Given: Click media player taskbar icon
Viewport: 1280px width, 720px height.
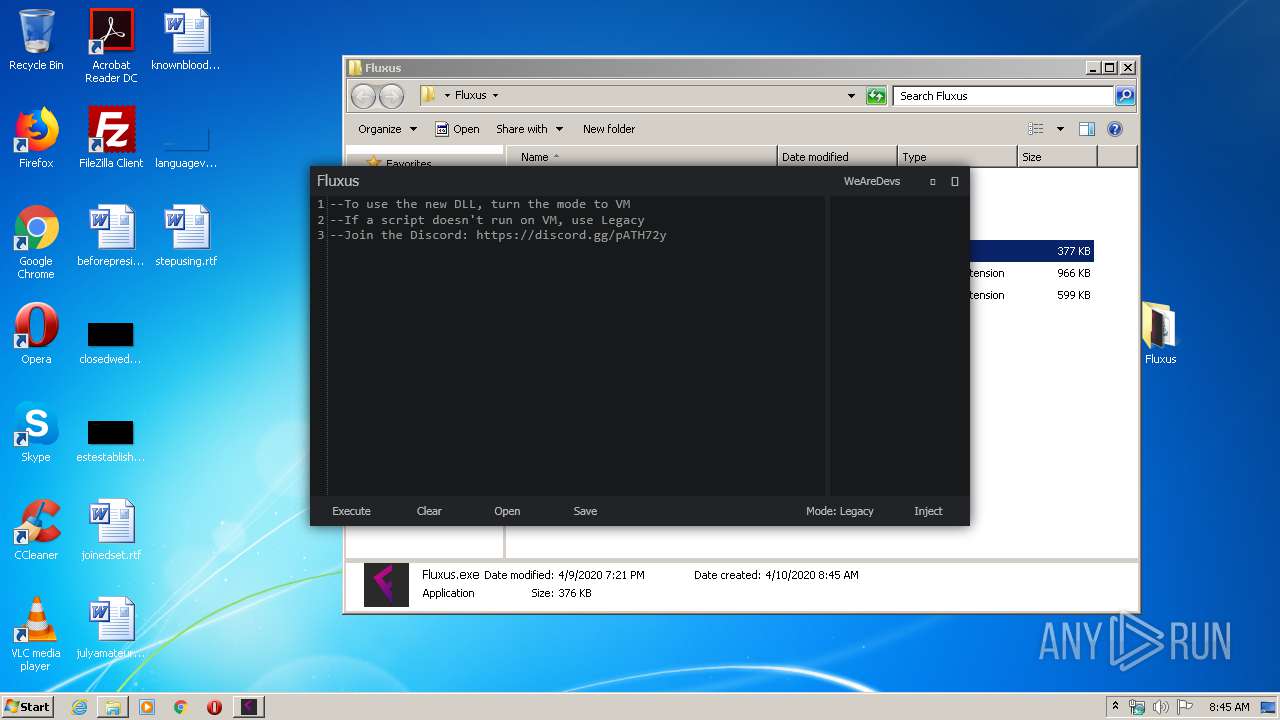Looking at the screenshot, I should 147,707.
